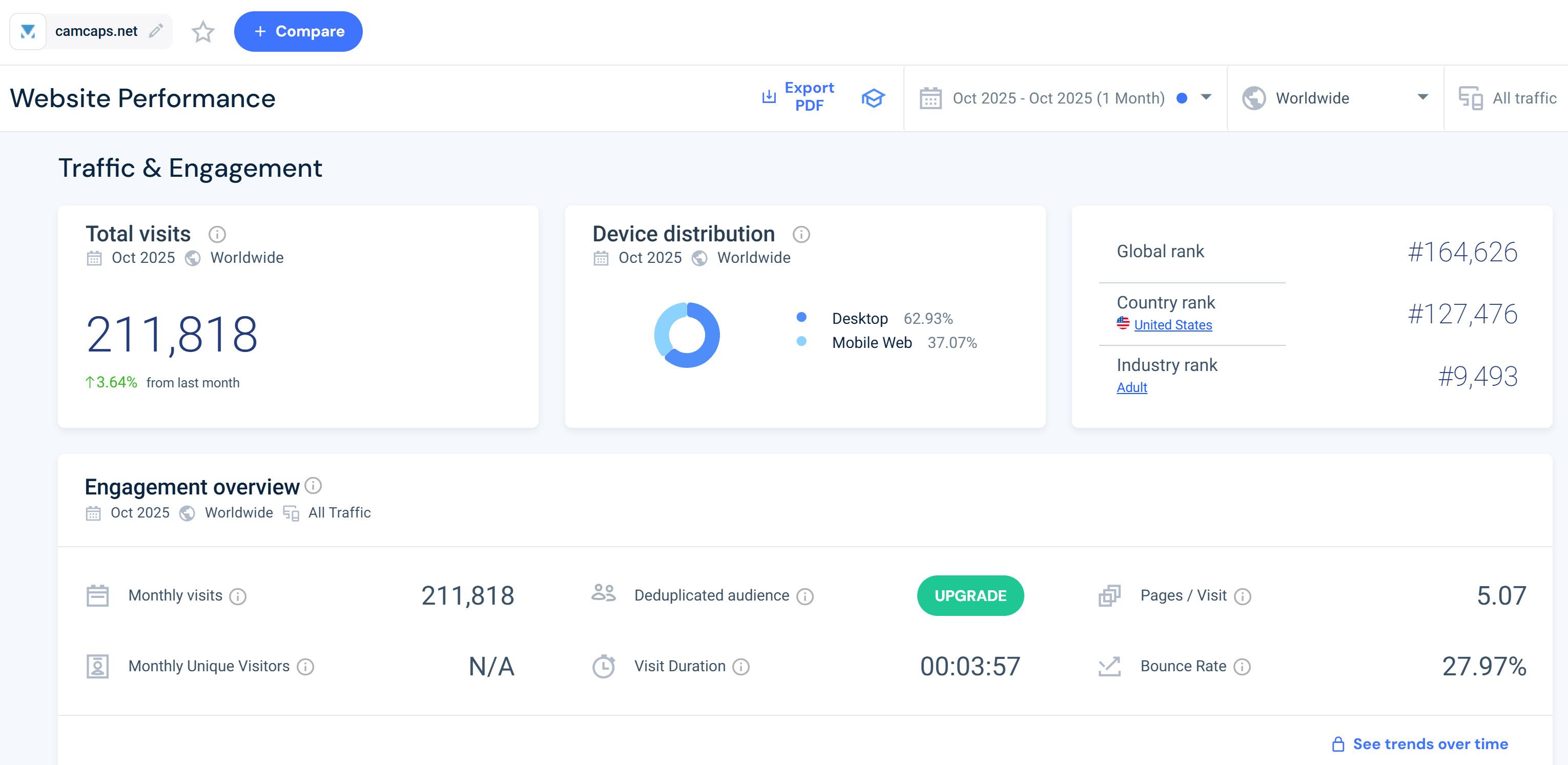
Task: Star camcaps.net as a favorite
Action: tap(203, 32)
